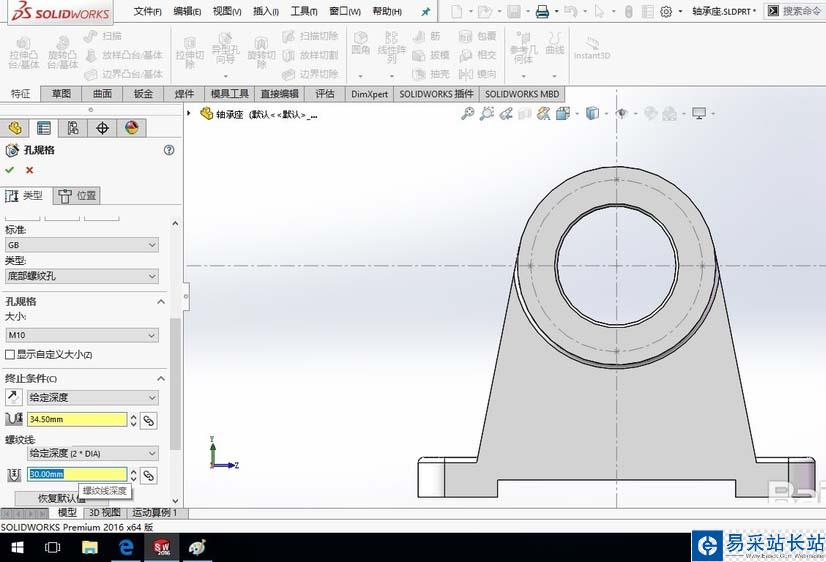The height and width of the screenshot is (562, 826).
Task: Open the DimXpertManager crosshair tab icon
Action: pyautogui.click(x=102, y=128)
